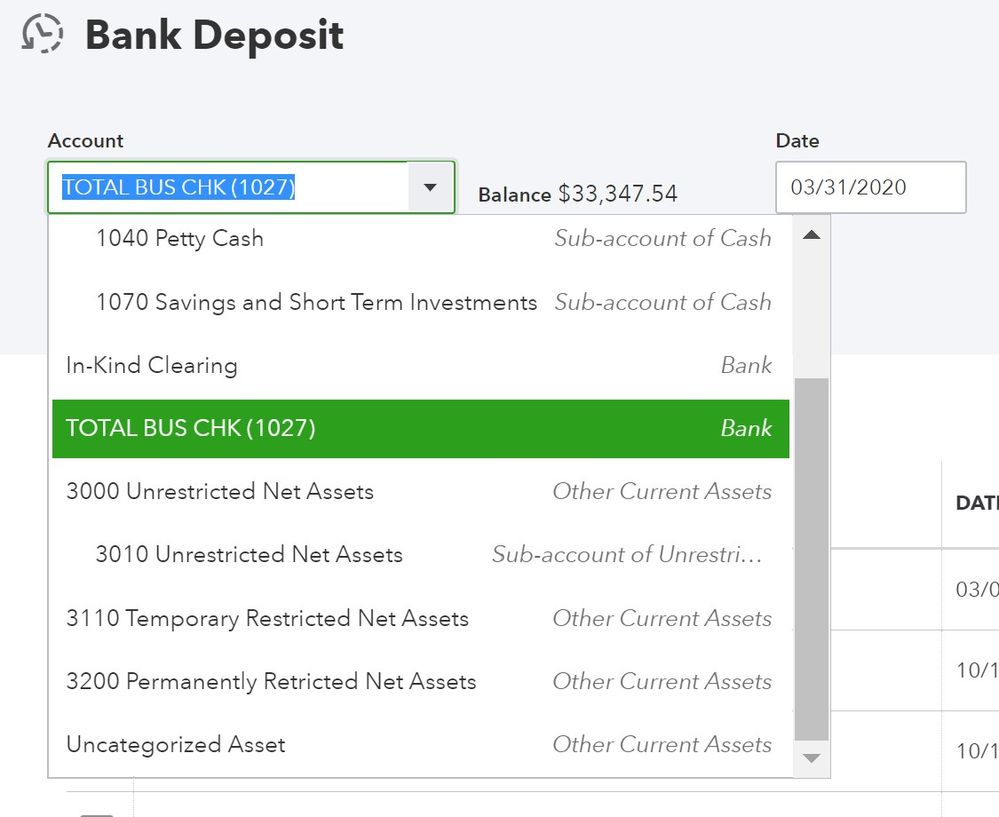
Task: Click the down arrow on the dropdown scrollbar
Action: pos(811,758)
